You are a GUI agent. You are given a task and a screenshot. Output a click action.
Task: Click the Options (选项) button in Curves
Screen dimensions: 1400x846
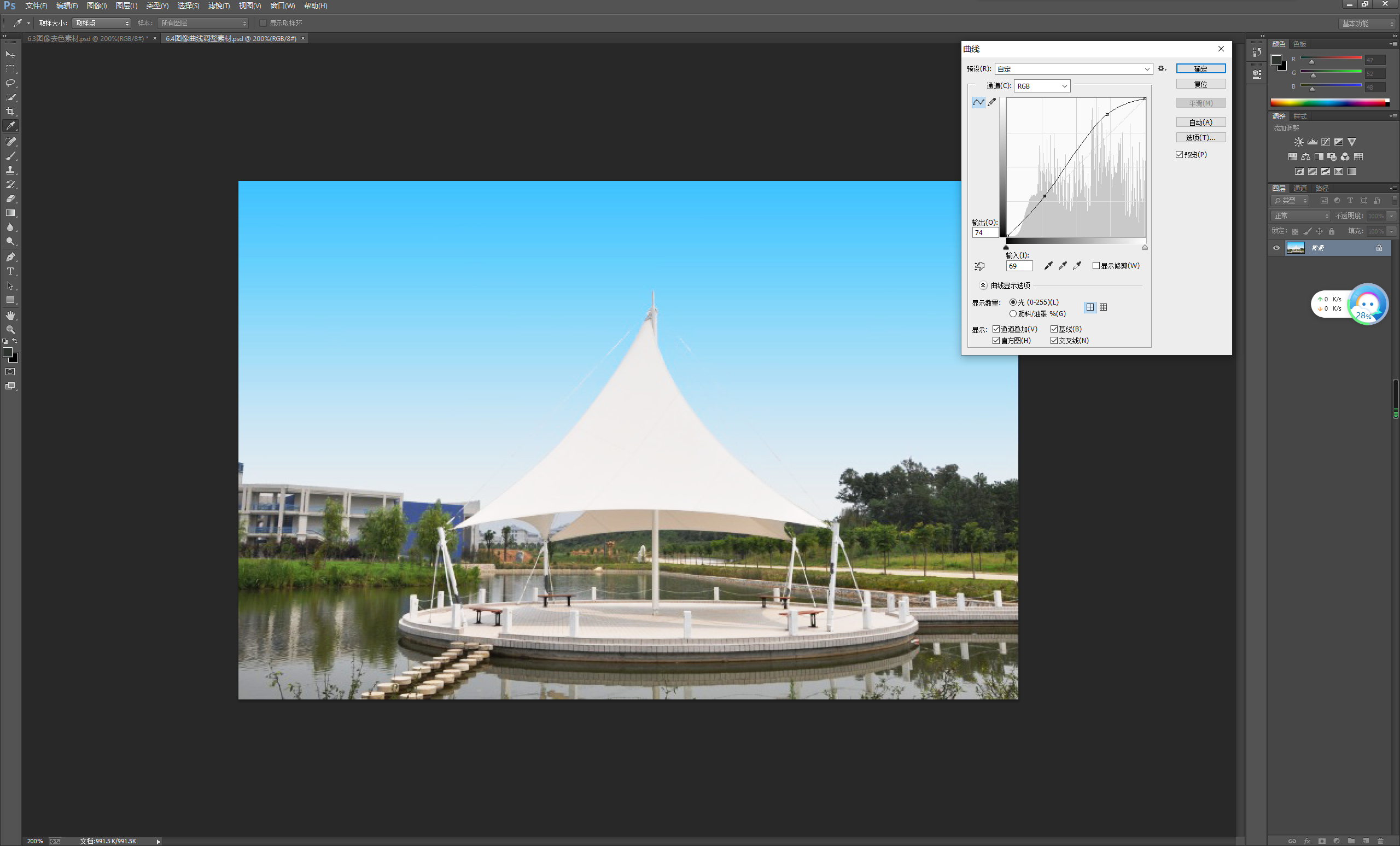[1200, 137]
